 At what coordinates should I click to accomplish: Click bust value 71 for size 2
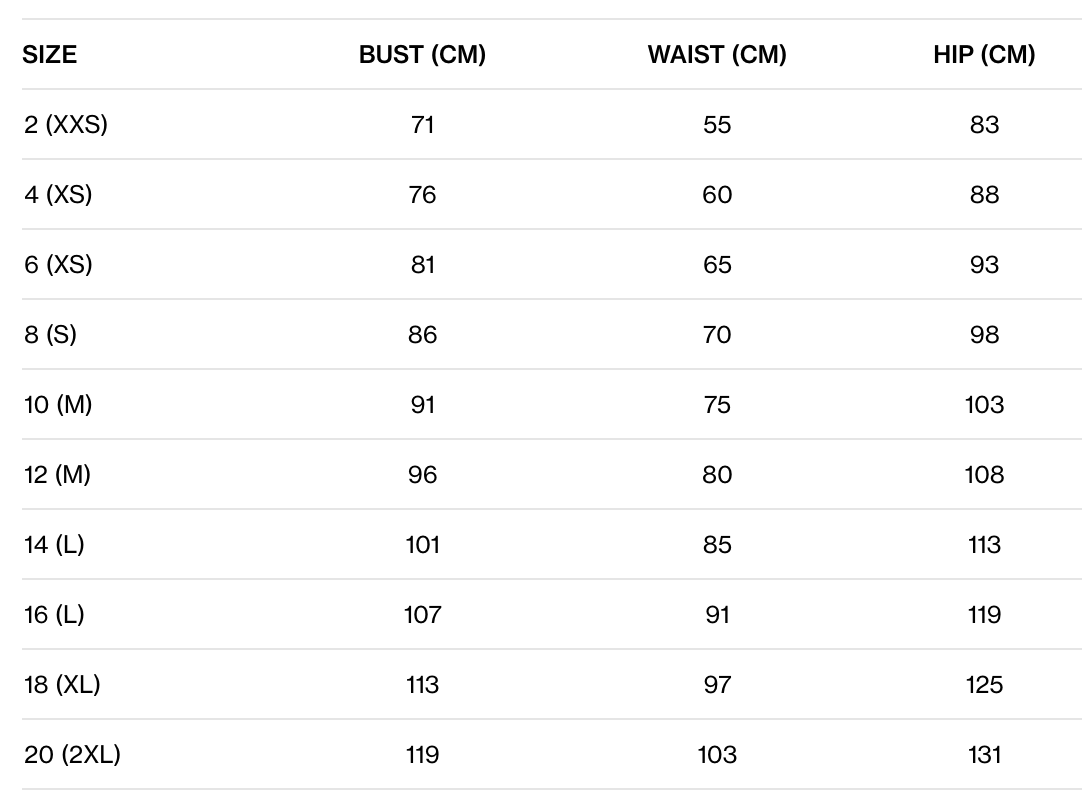pyautogui.click(x=422, y=125)
